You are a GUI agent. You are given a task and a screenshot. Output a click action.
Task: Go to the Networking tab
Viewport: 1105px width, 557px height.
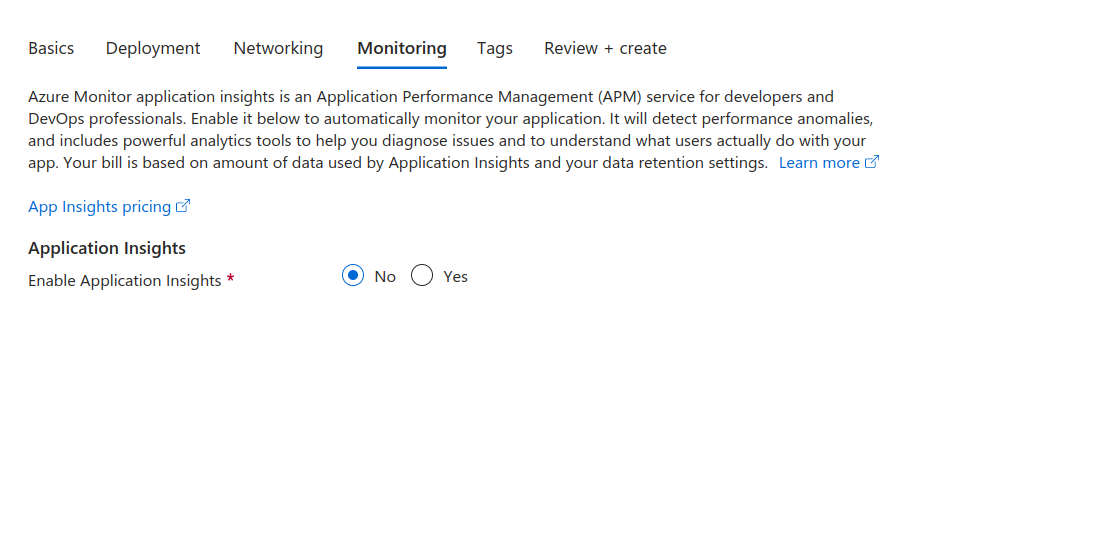point(278,48)
